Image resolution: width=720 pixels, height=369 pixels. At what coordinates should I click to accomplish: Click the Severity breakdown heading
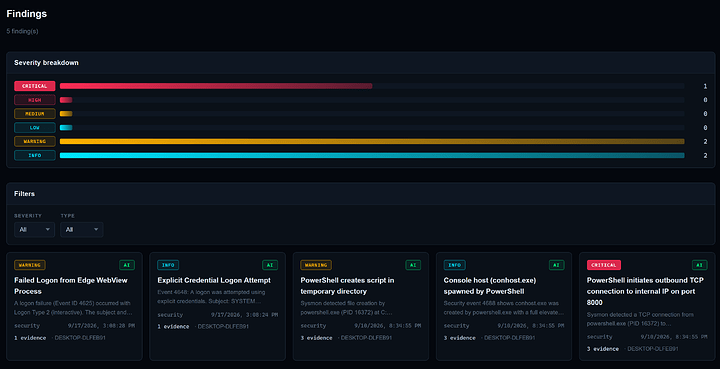(46, 62)
